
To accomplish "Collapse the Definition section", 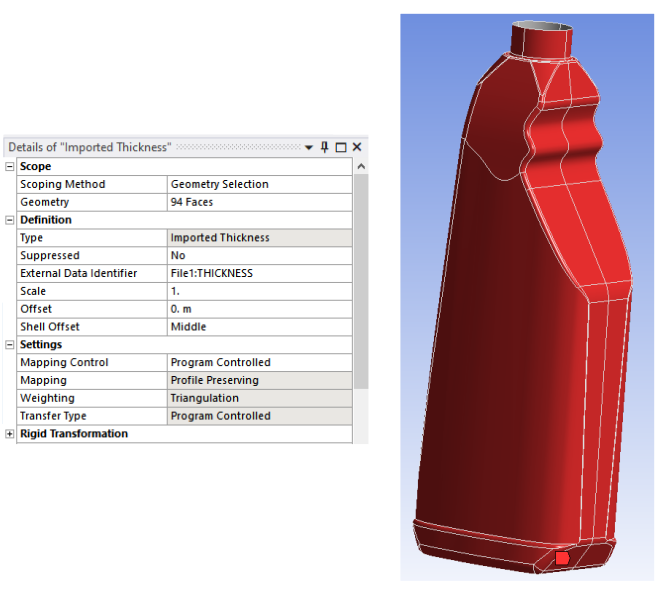I will (x=10, y=220).
